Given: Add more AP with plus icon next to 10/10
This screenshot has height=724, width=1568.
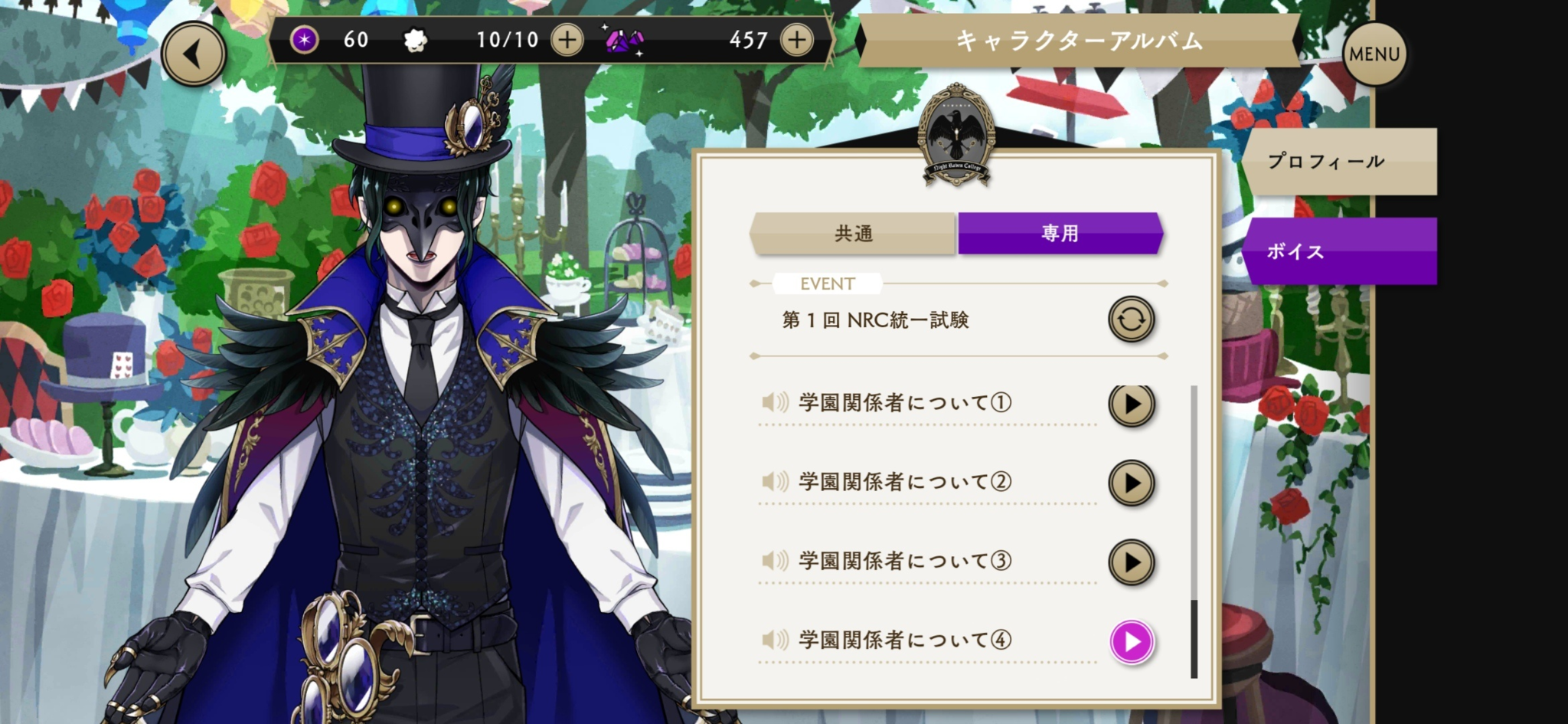Looking at the screenshot, I should 567,40.
